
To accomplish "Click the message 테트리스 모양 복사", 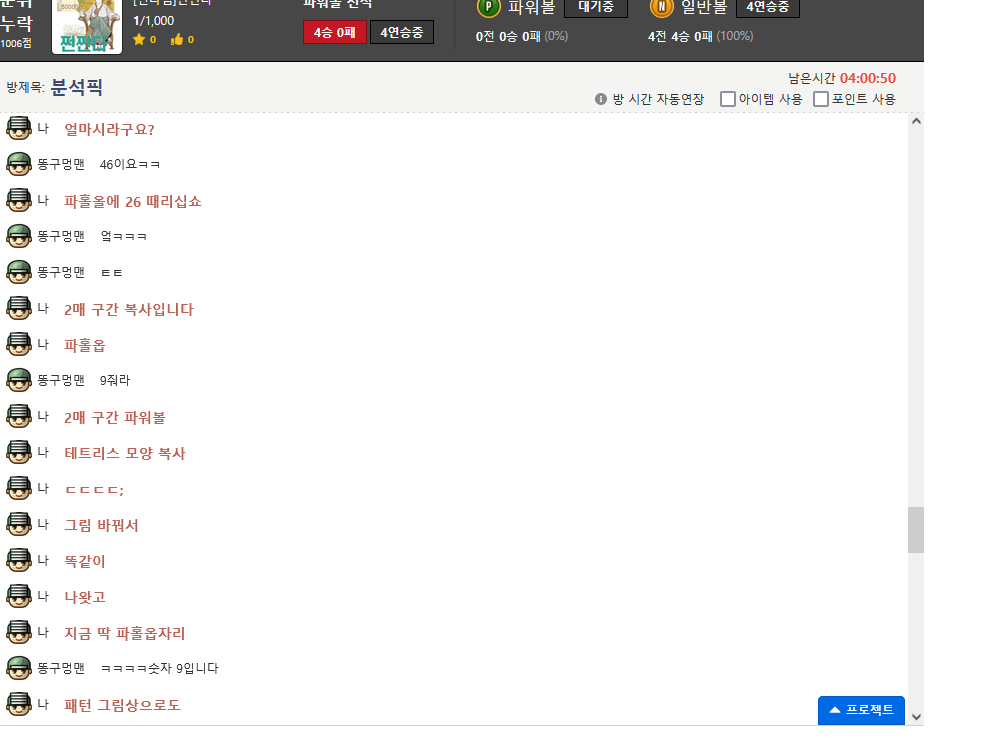I will [125, 453].
